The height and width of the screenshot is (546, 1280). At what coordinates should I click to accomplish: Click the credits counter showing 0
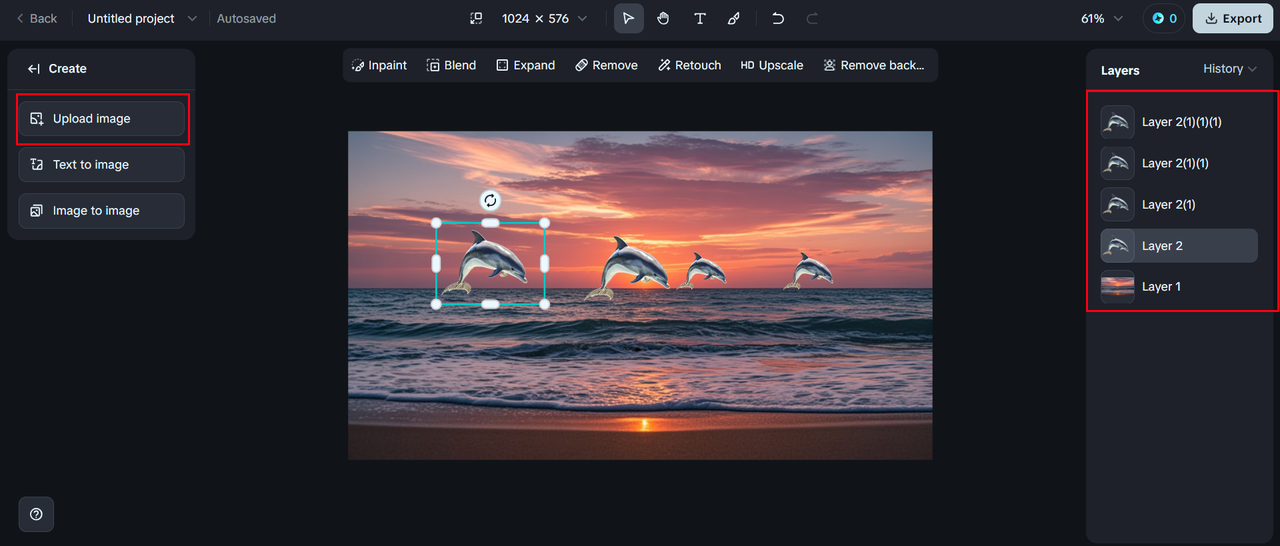[x=1164, y=18]
